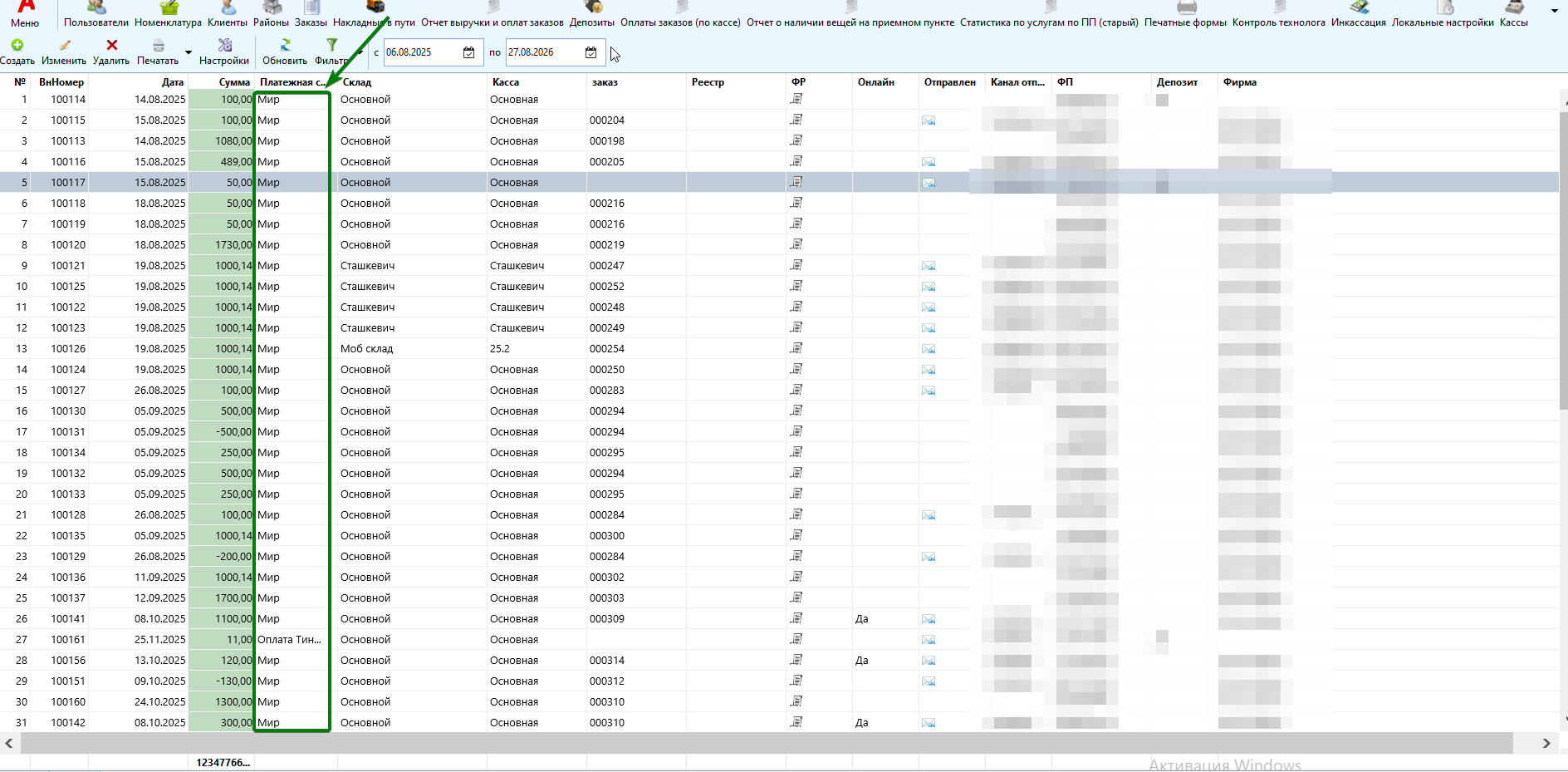The image size is (1568, 772).
Task: Go to the Клиенты list
Action: [x=228, y=14]
